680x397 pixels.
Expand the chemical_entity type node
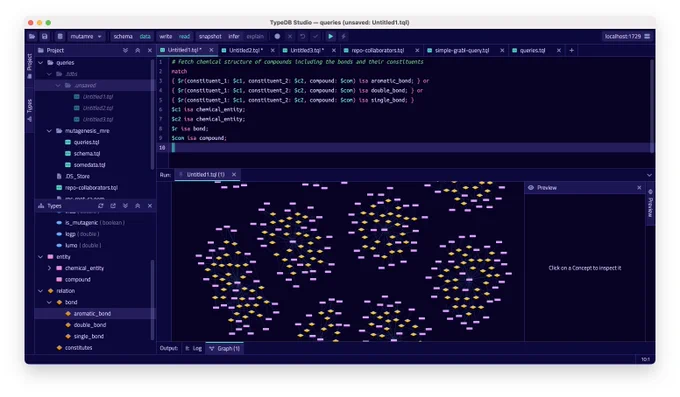49,268
